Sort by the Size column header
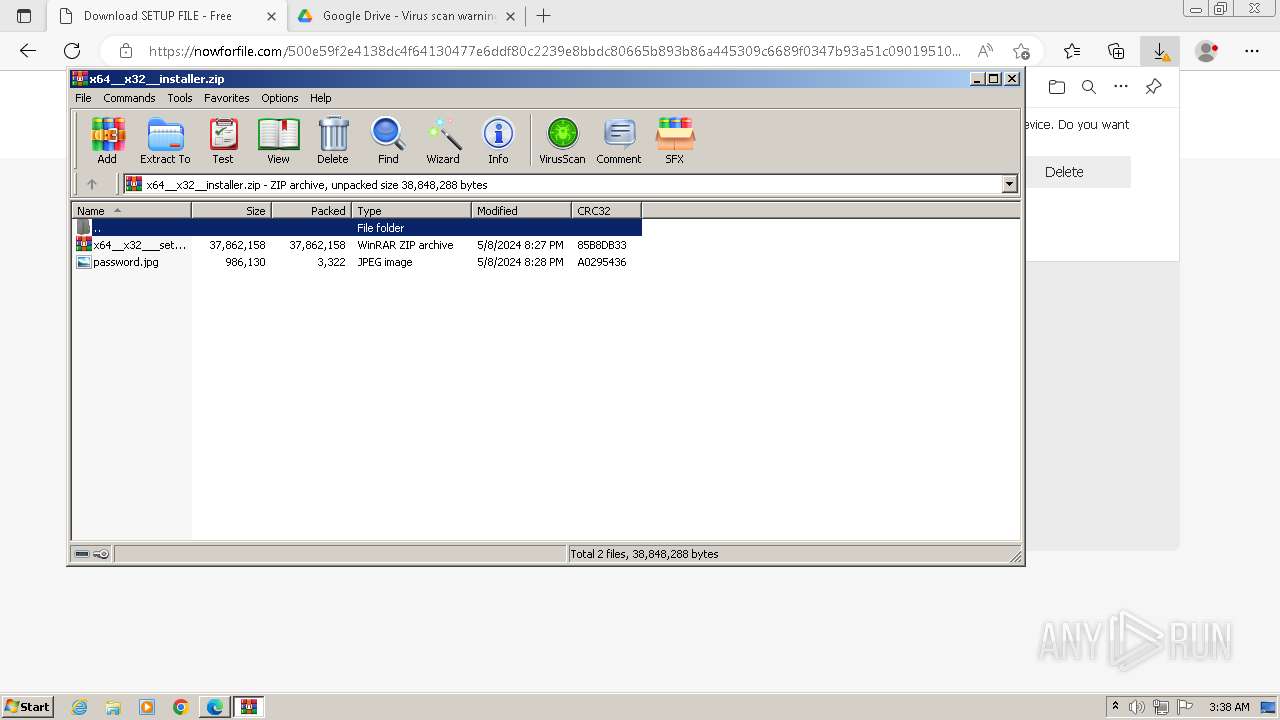The width and height of the screenshot is (1280, 720). point(231,210)
